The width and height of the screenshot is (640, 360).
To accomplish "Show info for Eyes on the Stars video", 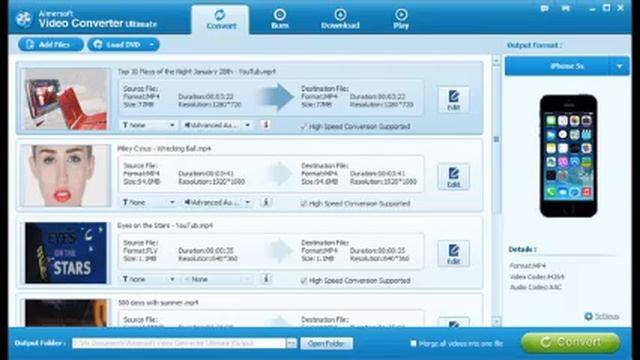I will (266, 279).
